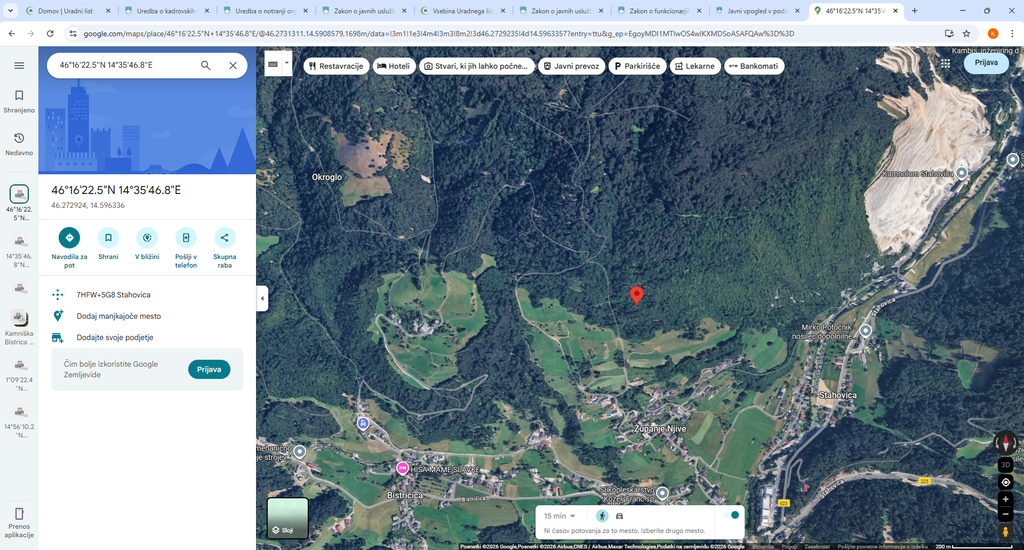Click the Navodila za pot directions icon
1024x550 pixels.
click(x=69, y=238)
